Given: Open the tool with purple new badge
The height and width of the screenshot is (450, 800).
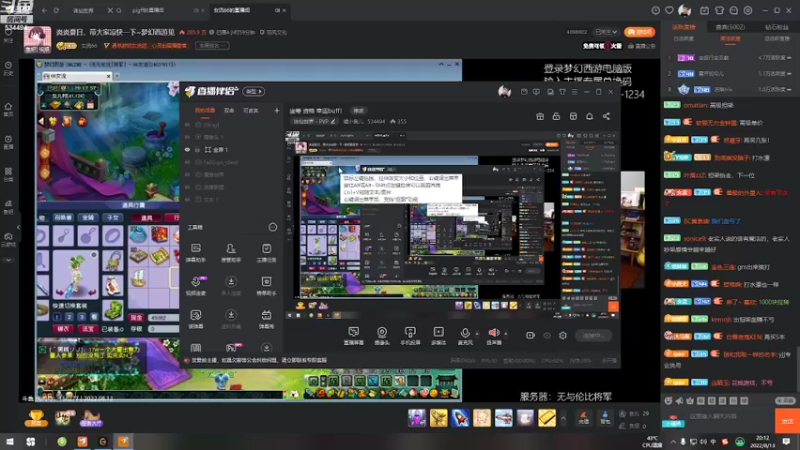Looking at the screenshot, I should click(196, 285).
